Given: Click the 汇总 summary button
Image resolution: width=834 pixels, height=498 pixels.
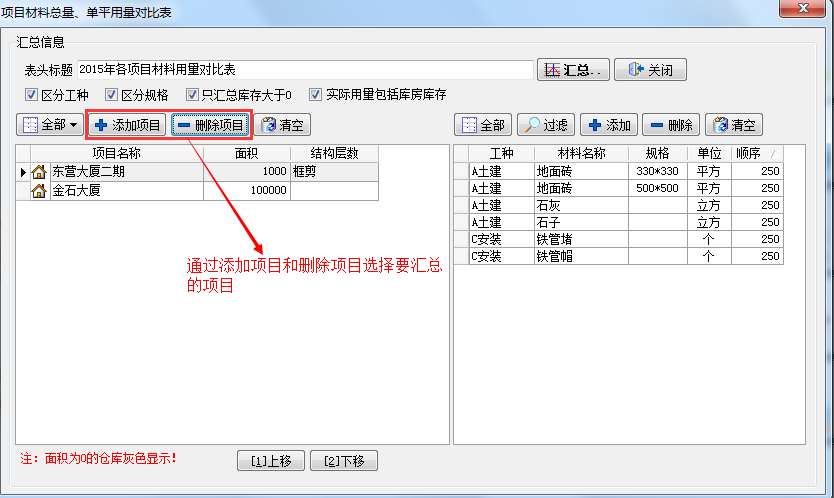Looking at the screenshot, I should point(573,70).
